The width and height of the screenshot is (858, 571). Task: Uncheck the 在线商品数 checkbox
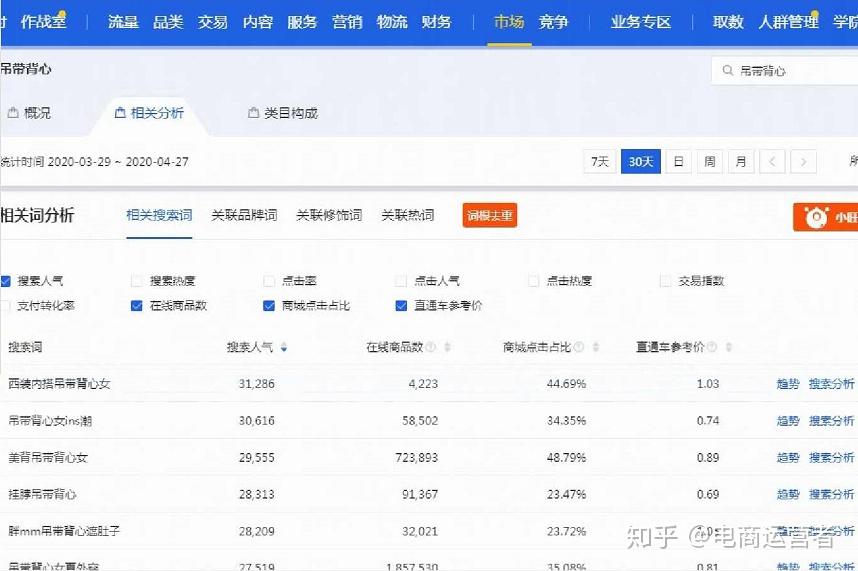point(137,306)
